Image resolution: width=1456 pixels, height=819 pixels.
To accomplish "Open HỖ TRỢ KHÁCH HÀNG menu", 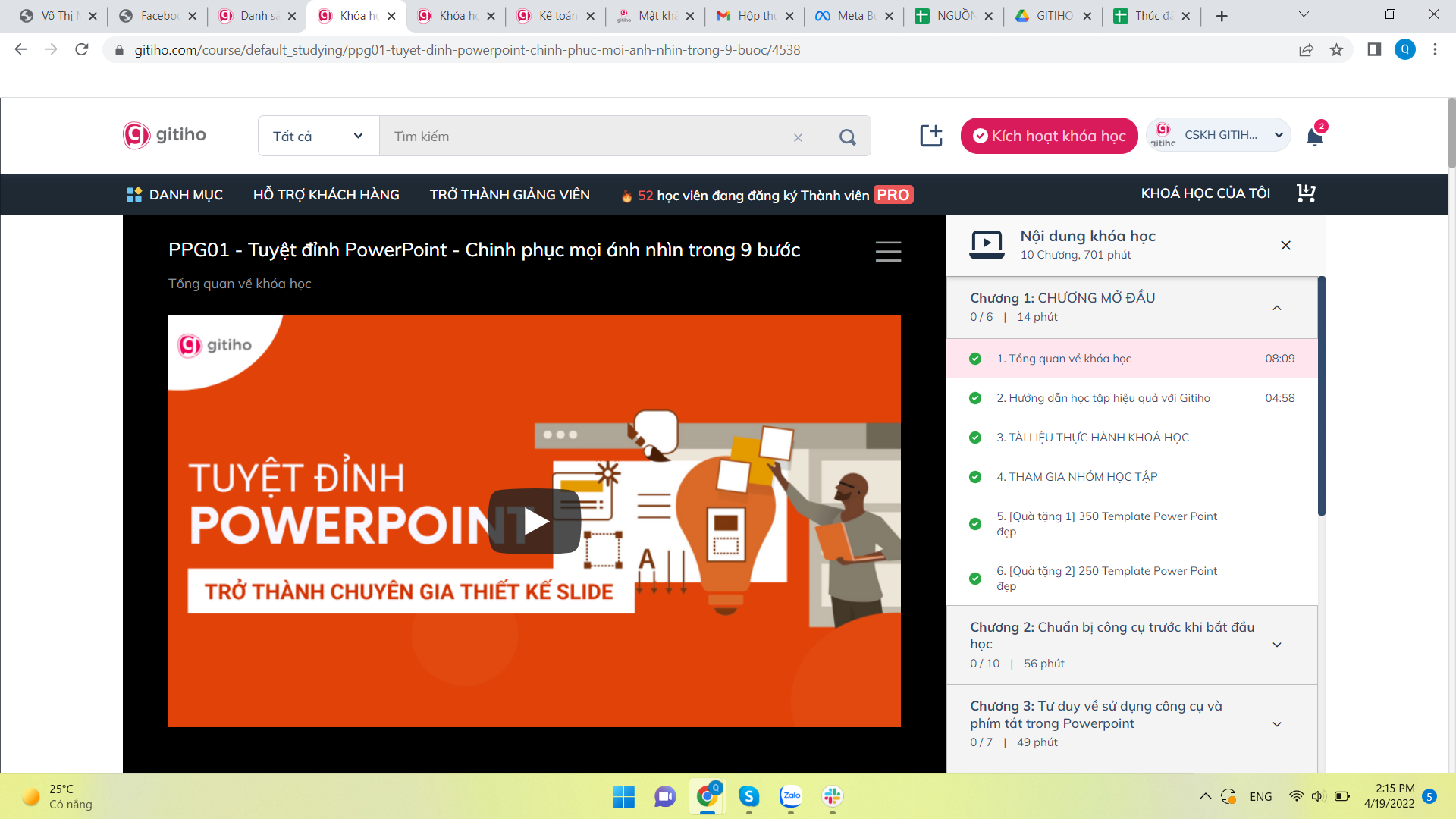I will point(326,195).
